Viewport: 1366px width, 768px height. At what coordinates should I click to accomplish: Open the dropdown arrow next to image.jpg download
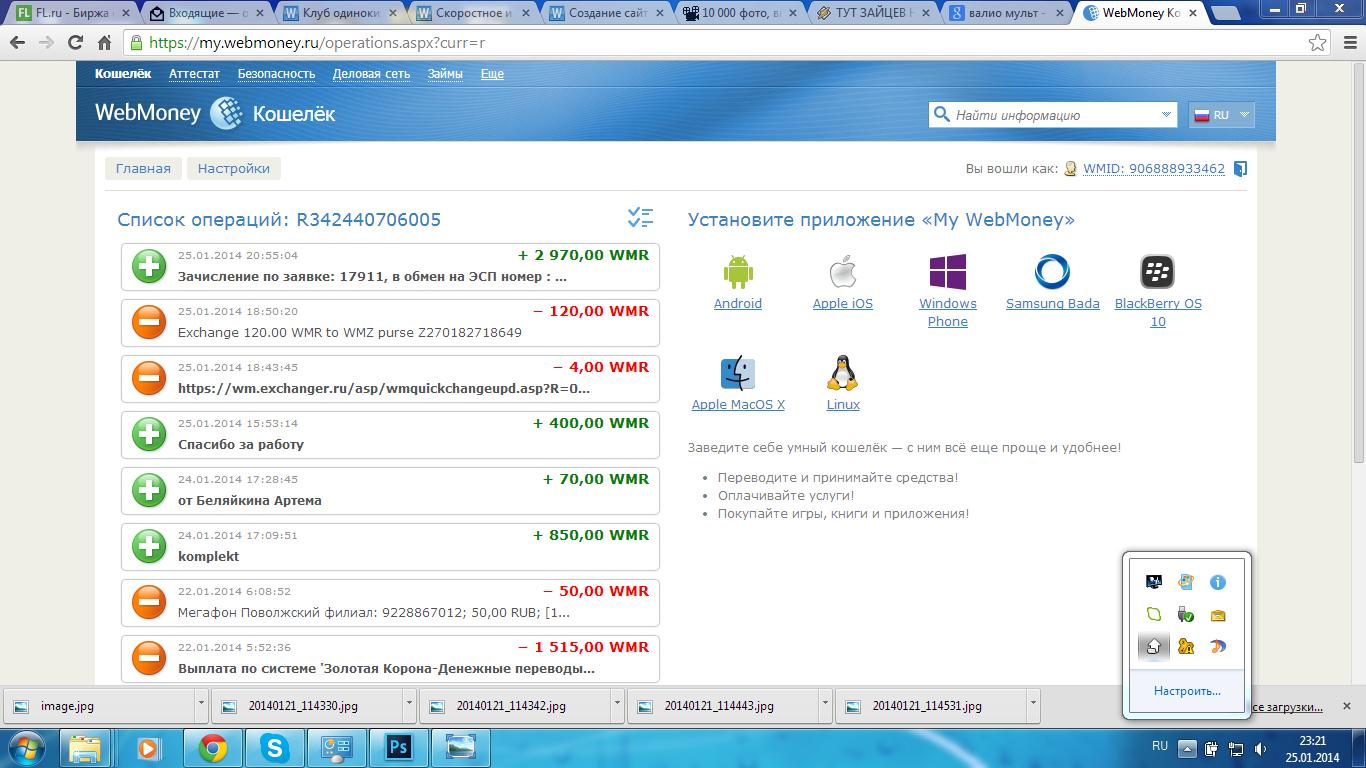[201, 705]
